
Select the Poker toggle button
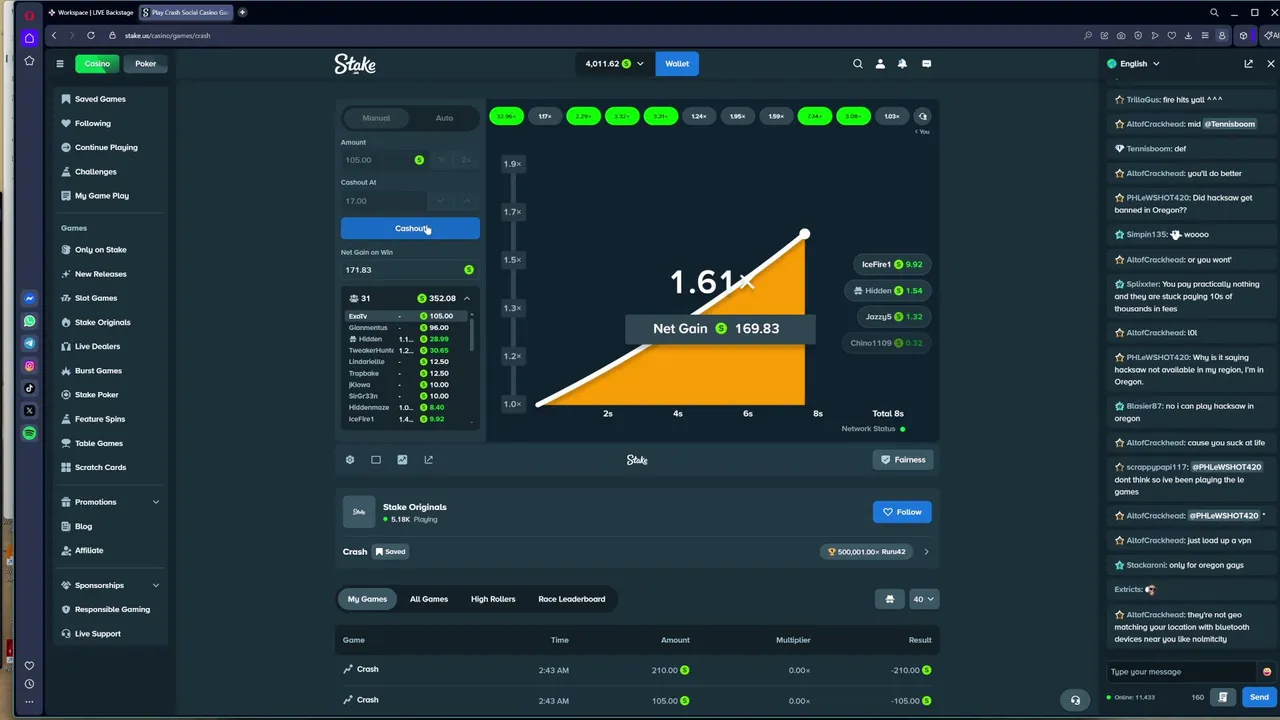coord(146,64)
